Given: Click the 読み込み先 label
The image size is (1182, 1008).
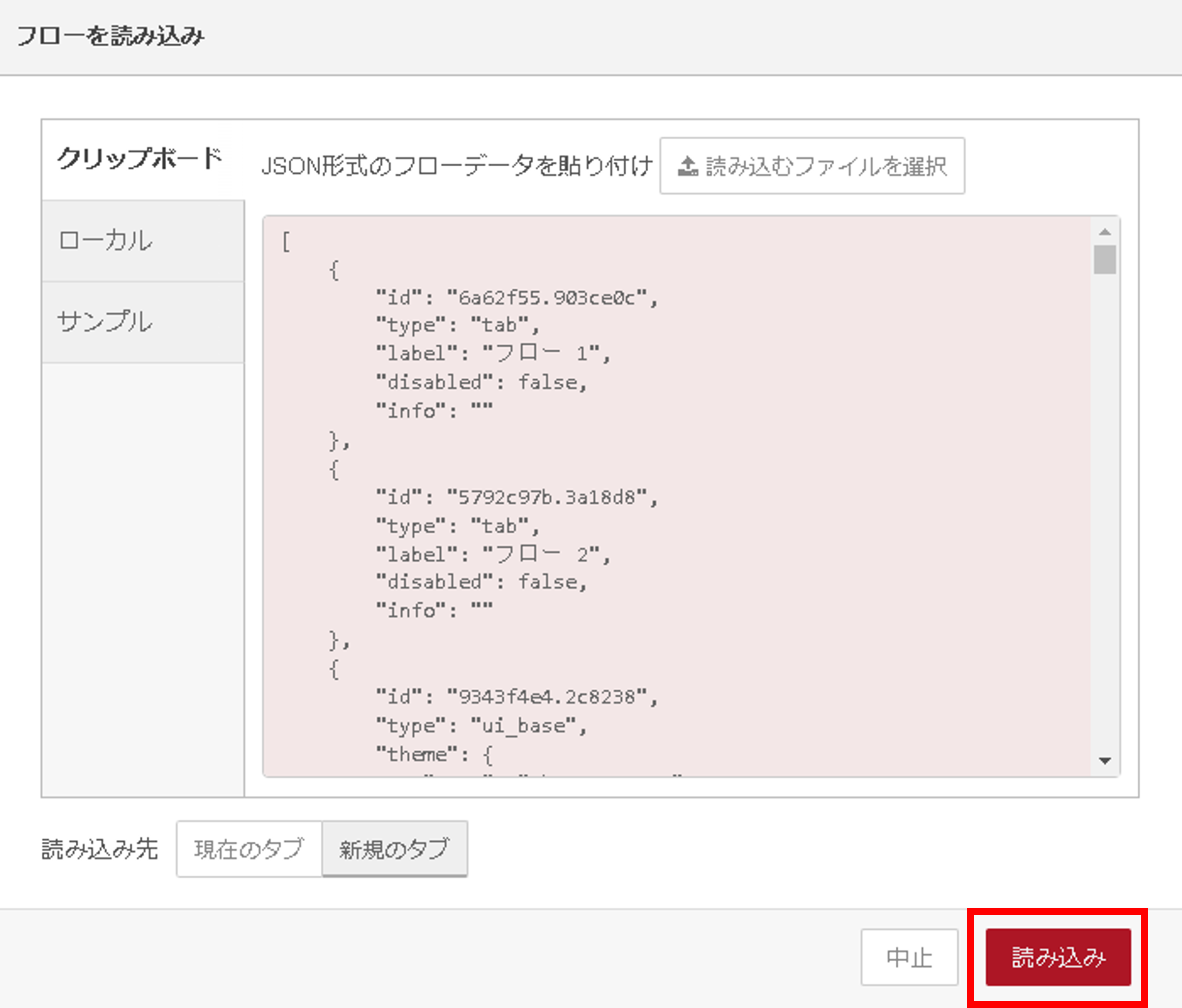Looking at the screenshot, I should (100, 850).
